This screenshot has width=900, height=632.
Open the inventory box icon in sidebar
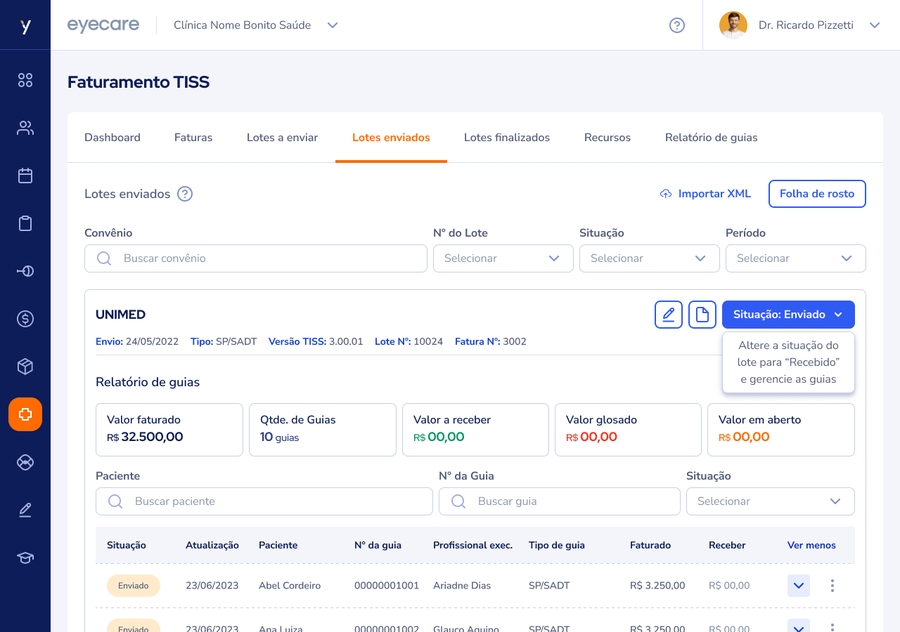click(x=25, y=367)
